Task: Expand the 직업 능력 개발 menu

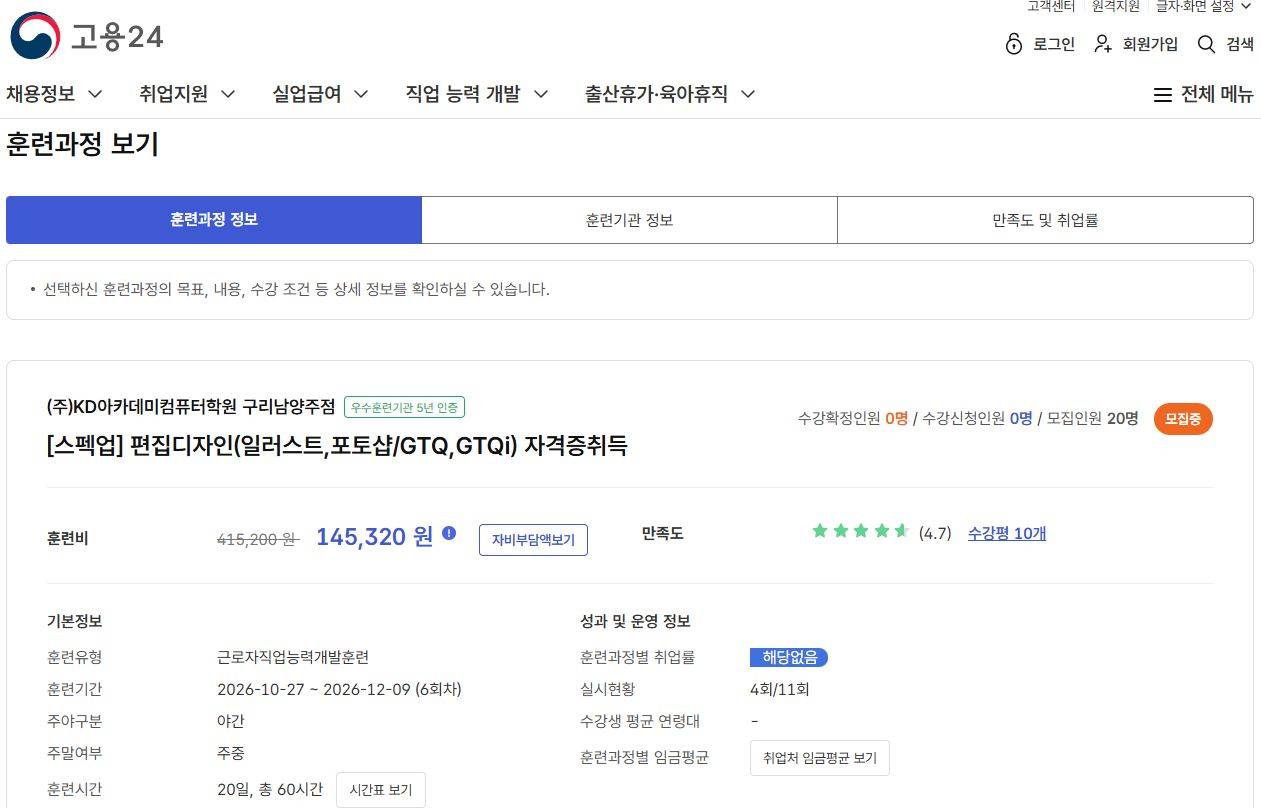Action: 477,94
